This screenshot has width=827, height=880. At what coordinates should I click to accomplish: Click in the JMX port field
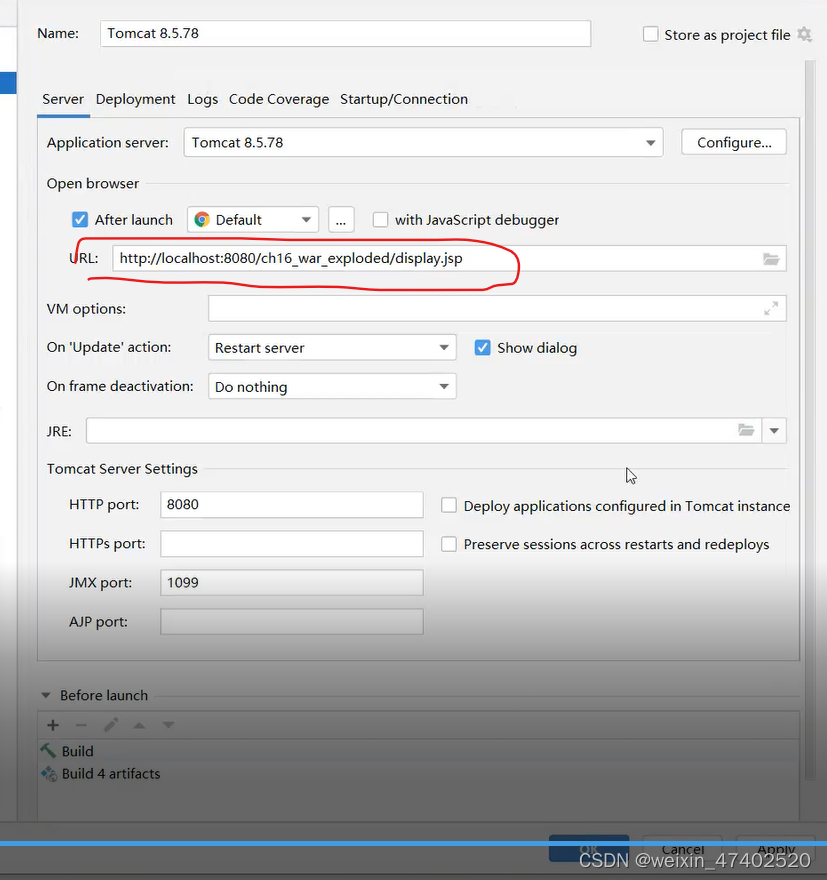click(x=292, y=583)
